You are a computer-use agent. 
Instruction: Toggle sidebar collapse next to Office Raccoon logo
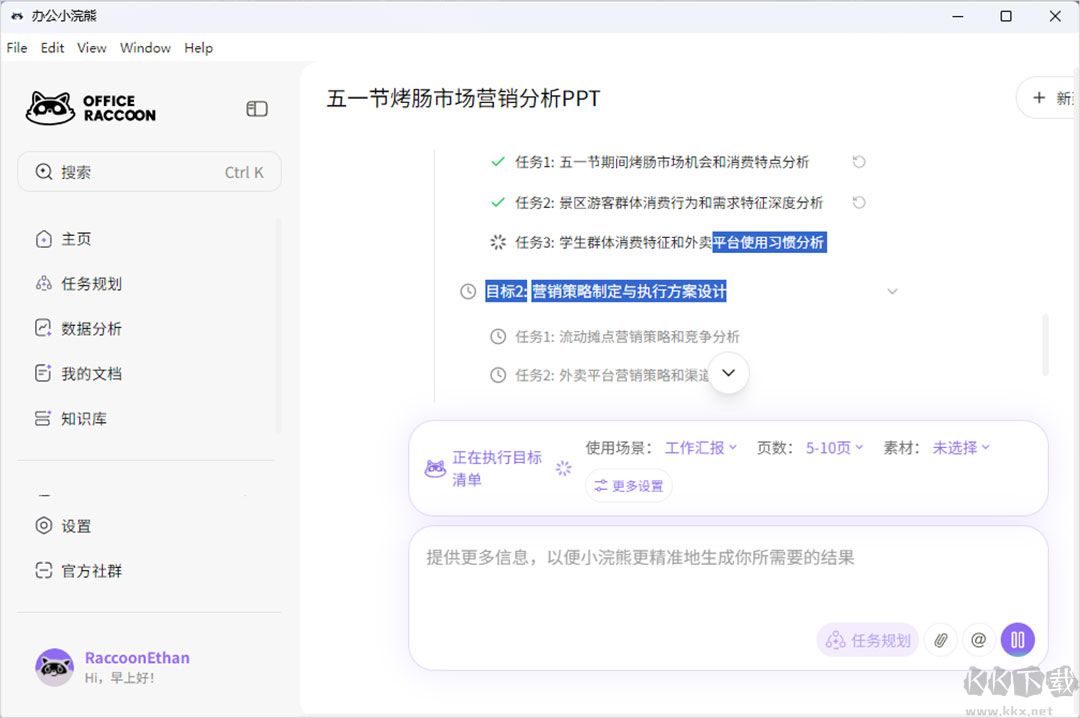(x=257, y=108)
